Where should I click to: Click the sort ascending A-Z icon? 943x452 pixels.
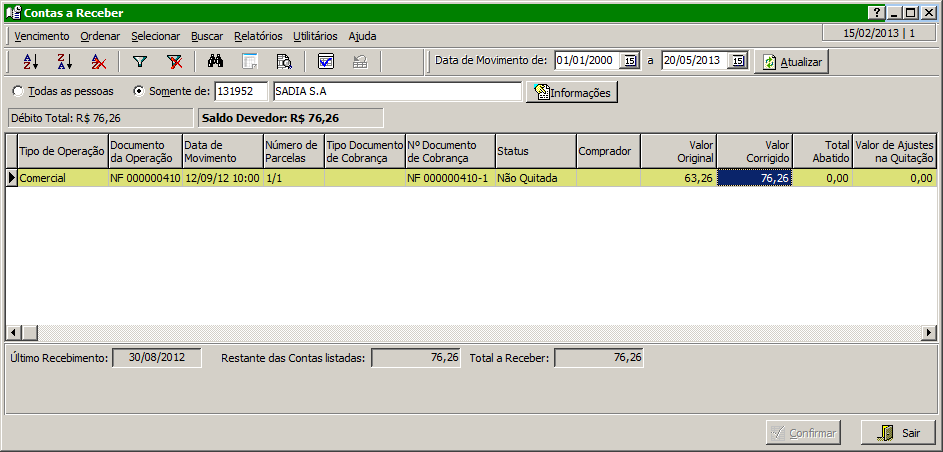click(30, 62)
